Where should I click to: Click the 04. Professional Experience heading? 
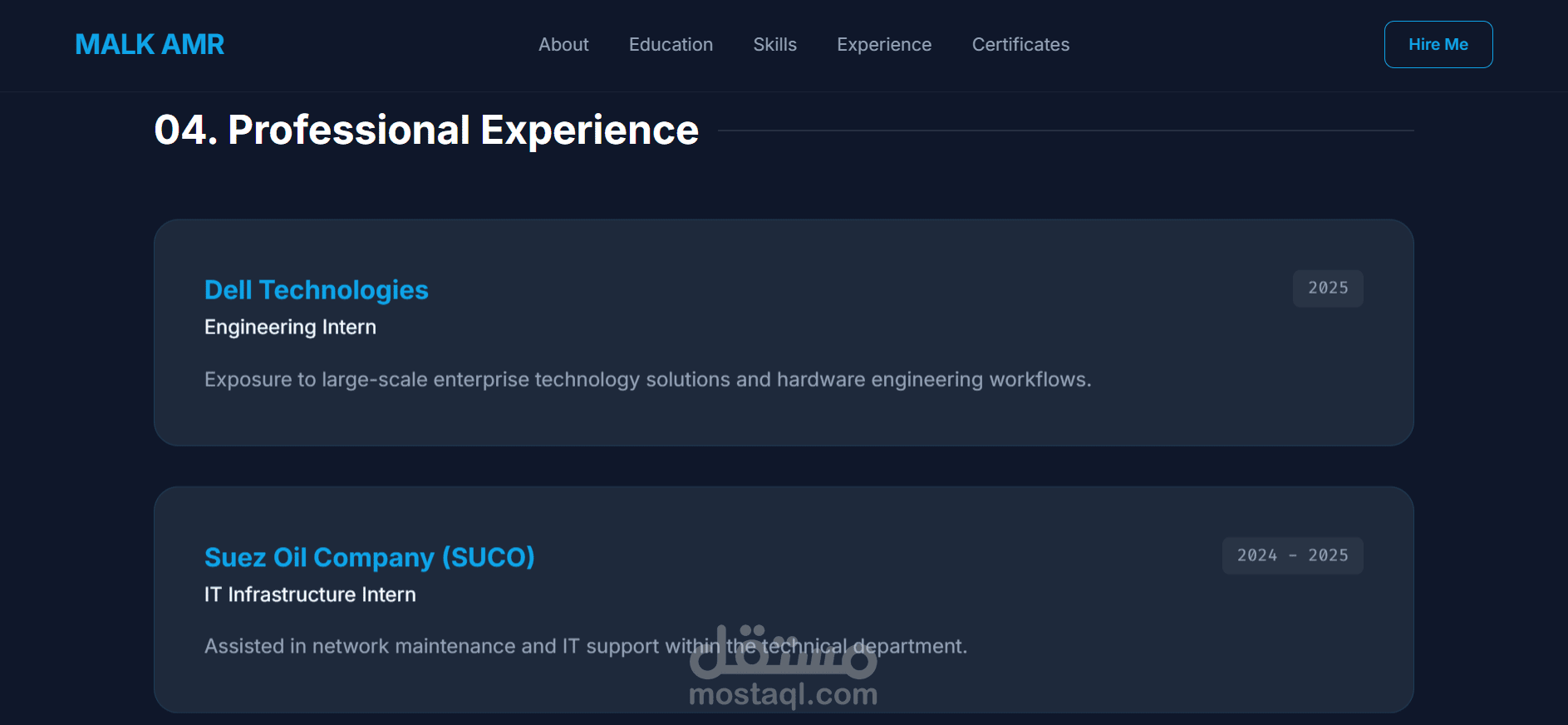(426, 131)
